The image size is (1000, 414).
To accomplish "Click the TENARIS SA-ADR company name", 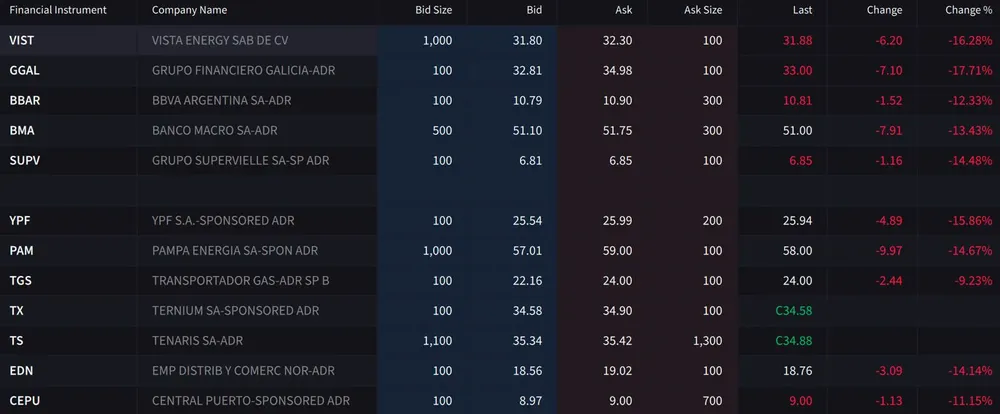I will point(197,341).
